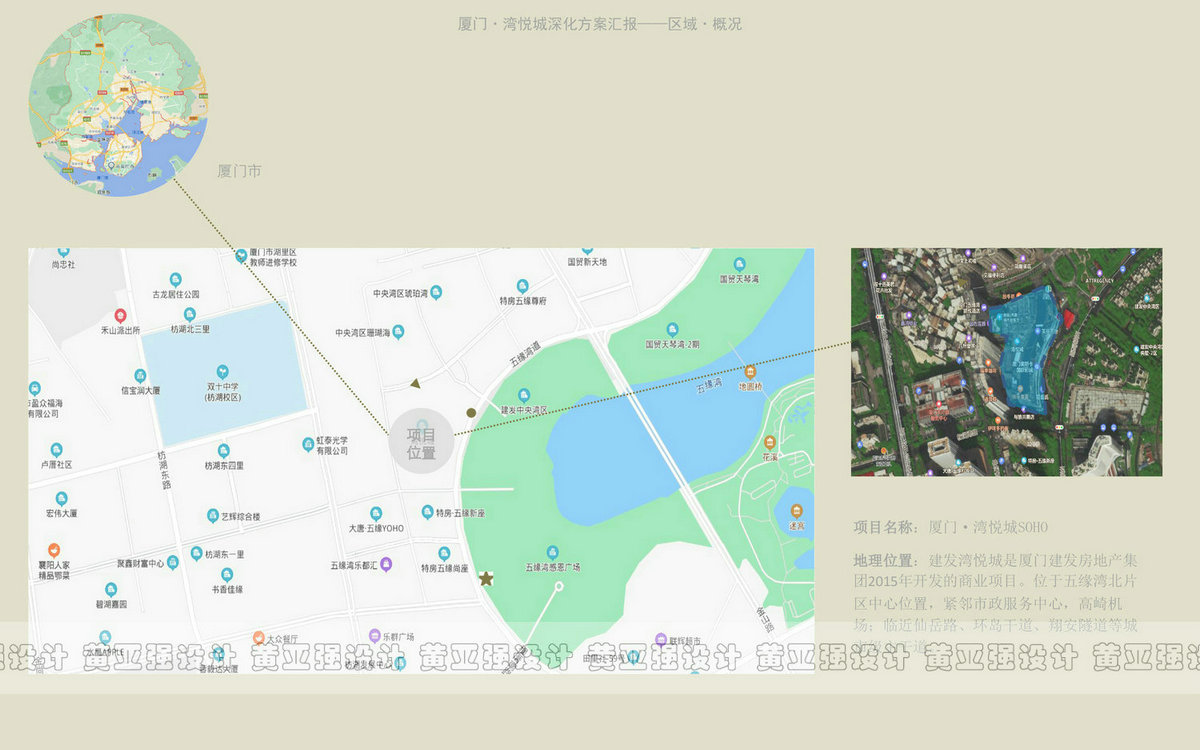Click the olive triangle marker on map
Image resolution: width=1200 pixels, height=750 pixels.
416,383
